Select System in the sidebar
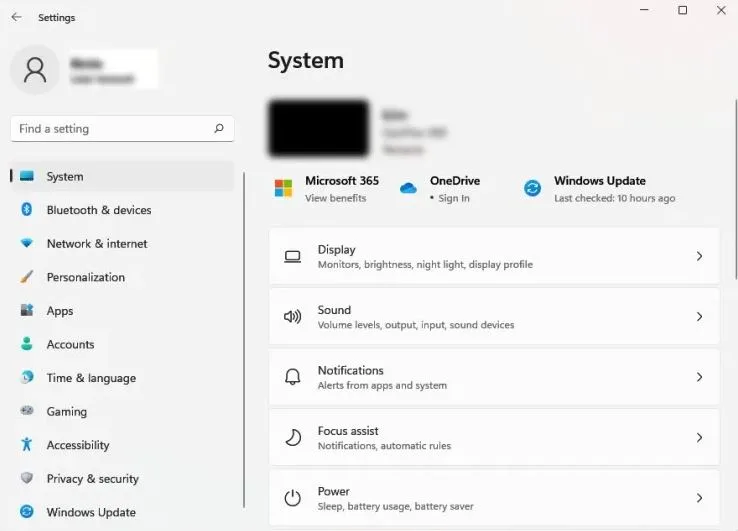 tap(122, 177)
